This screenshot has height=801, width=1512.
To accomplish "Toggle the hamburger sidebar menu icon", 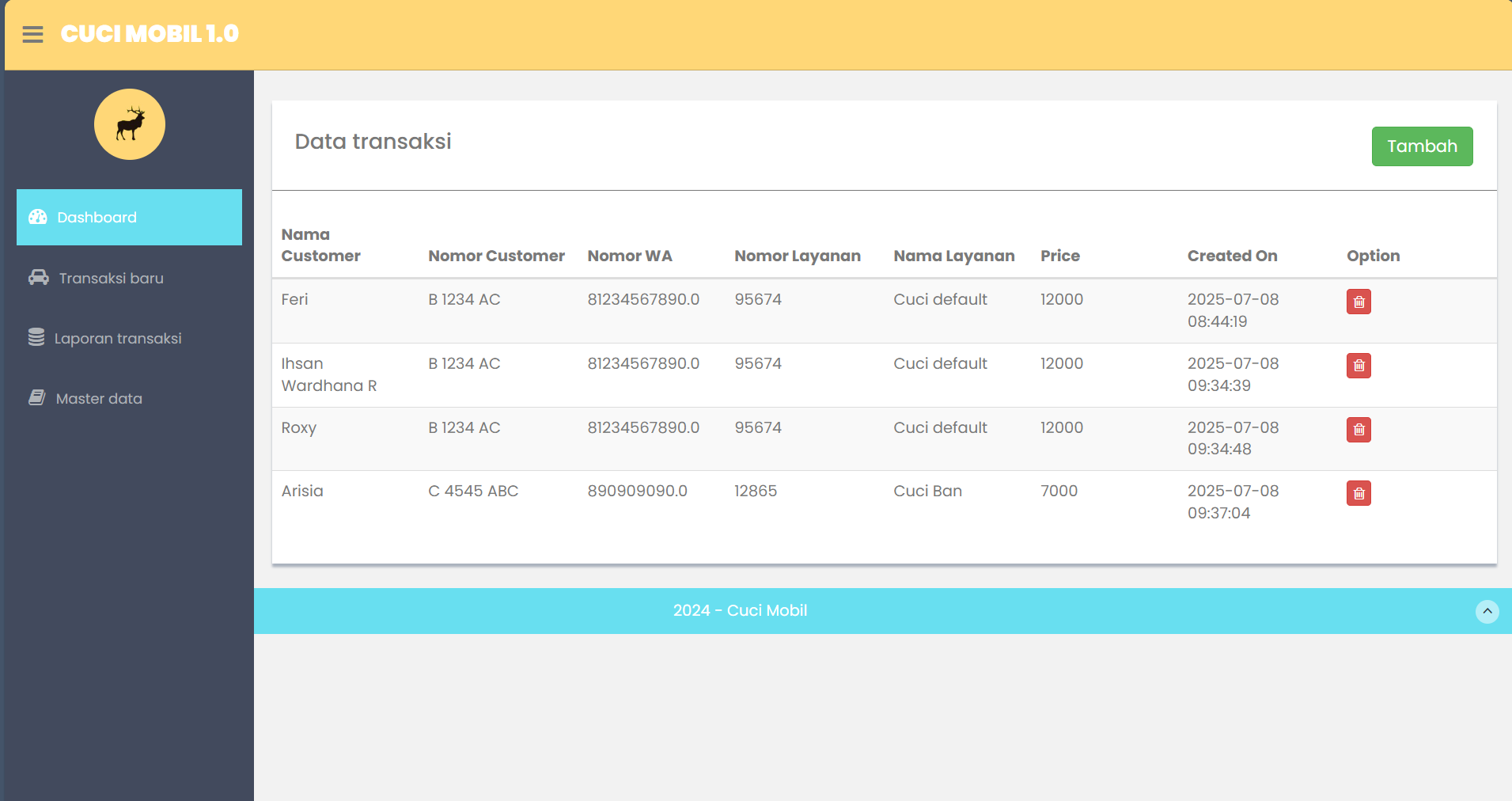I will pos(32,34).
